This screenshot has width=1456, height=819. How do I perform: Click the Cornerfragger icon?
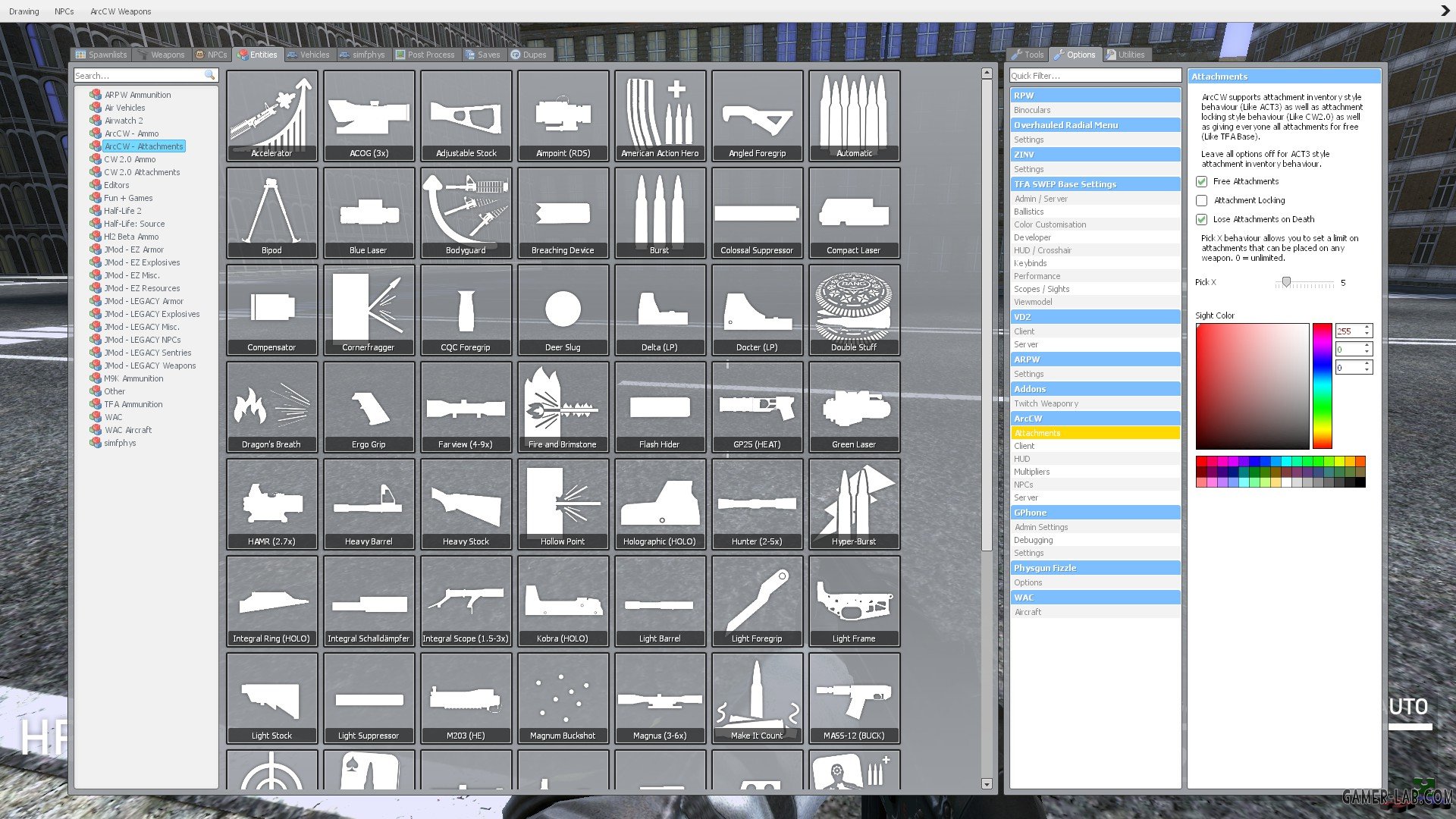pyautogui.click(x=369, y=309)
